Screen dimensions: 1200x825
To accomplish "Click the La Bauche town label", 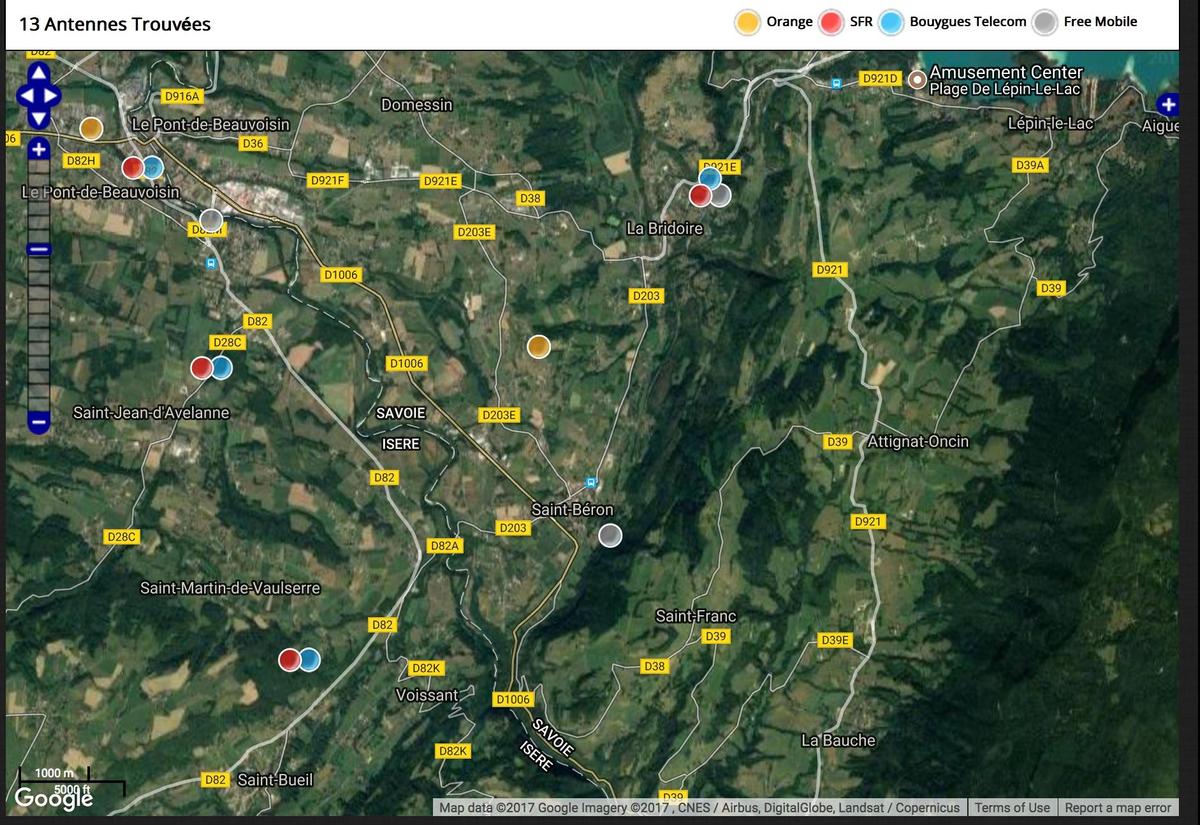I will pyautogui.click(x=838, y=740).
